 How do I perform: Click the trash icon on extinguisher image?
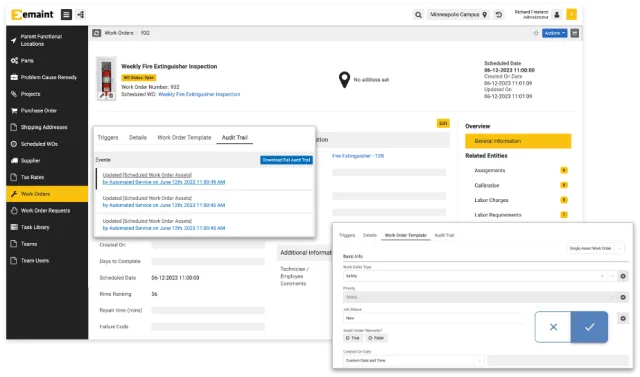click(111, 96)
